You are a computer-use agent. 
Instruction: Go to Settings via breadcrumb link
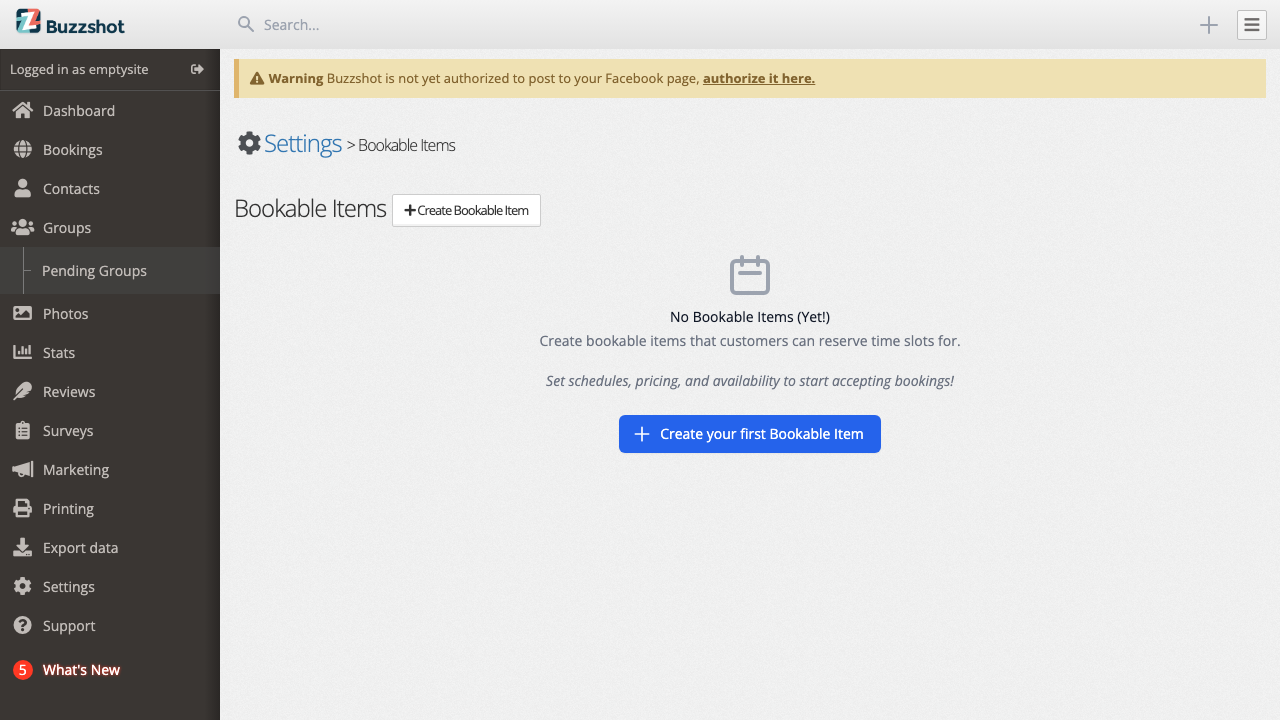[x=303, y=143]
